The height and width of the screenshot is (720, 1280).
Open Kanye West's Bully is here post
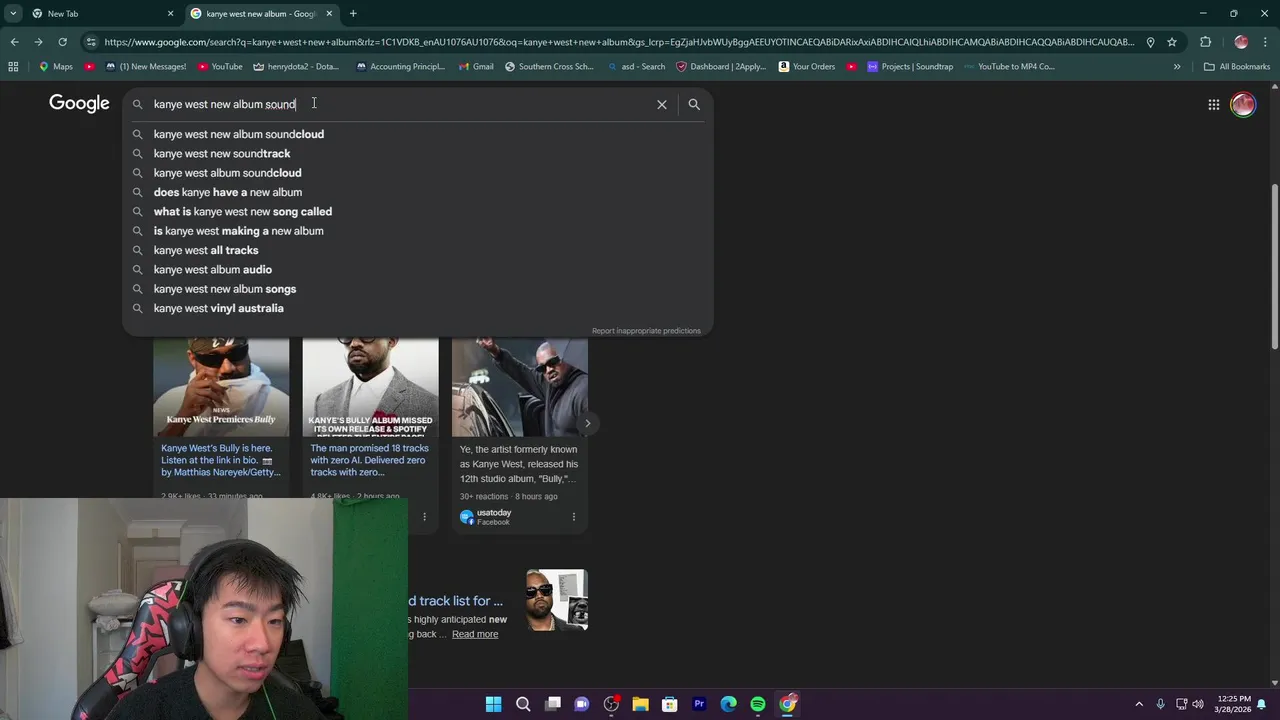coord(221,460)
